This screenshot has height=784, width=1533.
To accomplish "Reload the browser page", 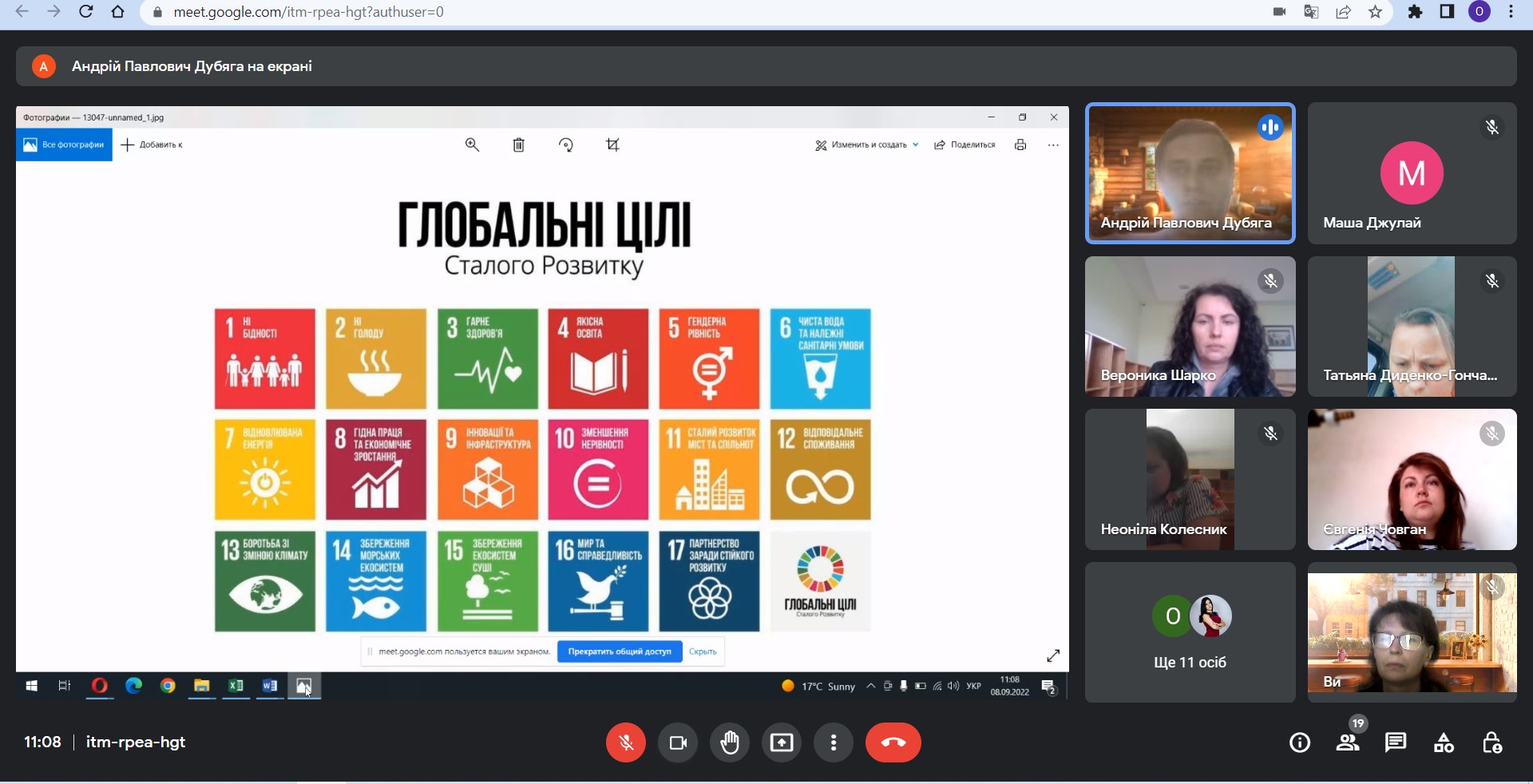I will pyautogui.click(x=86, y=12).
